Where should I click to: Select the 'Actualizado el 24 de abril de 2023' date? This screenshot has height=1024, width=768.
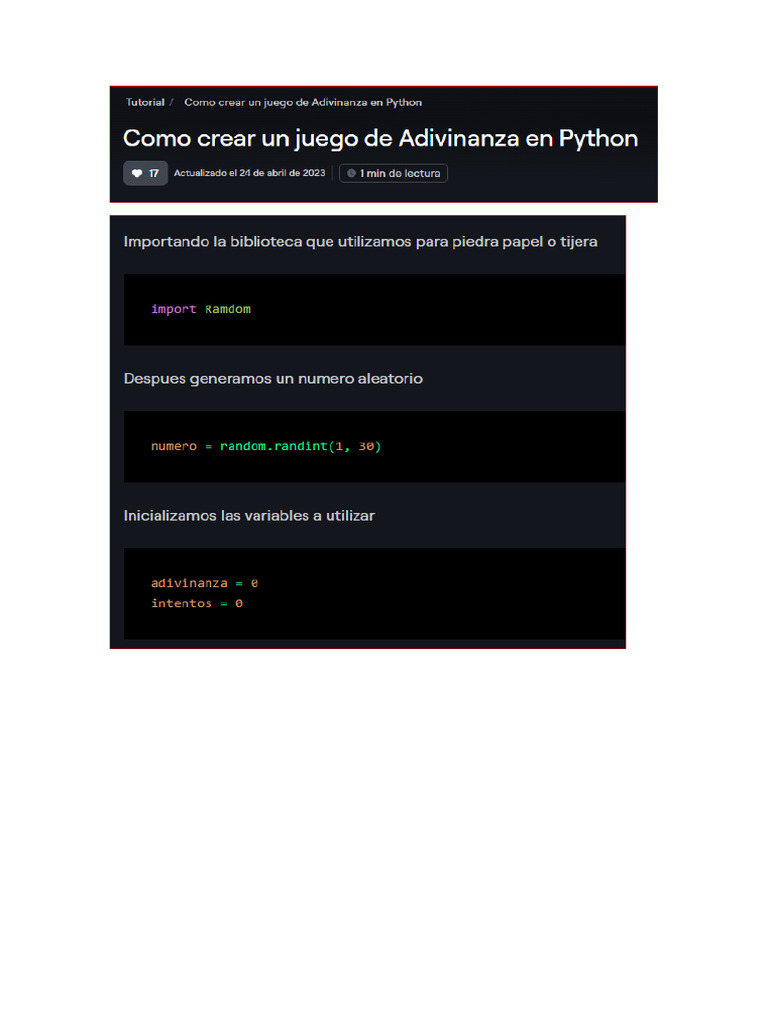[x=249, y=173]
